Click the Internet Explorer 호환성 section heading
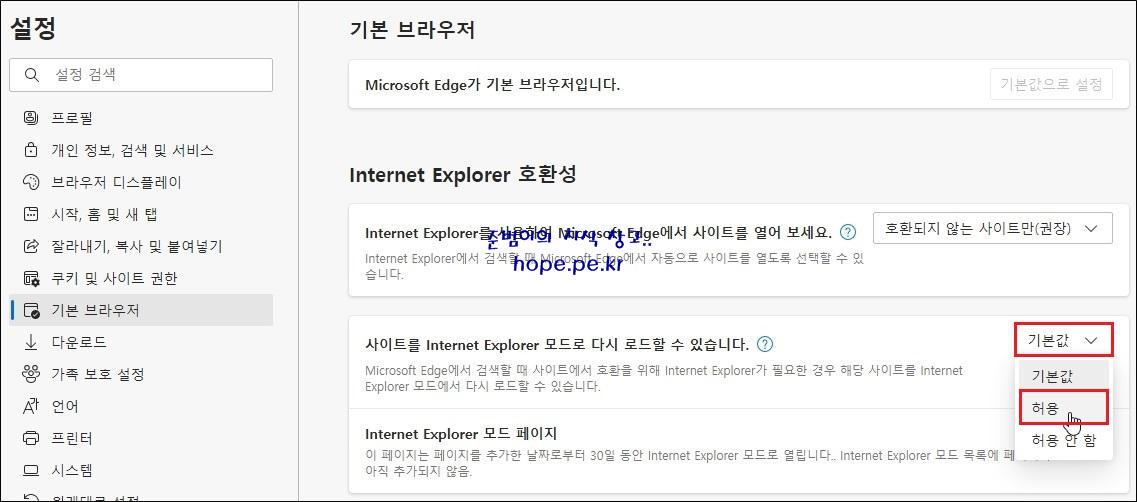This screenshot has height=502, width=1137. 463,175
